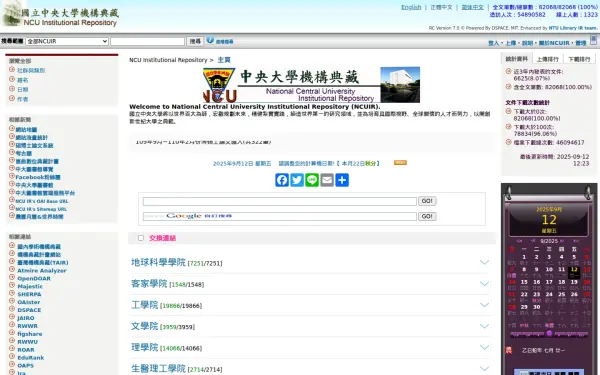The image size is (600, 375).
Task: Expand the 生醫理工學院 row chevron
Action: coord(484,369)
